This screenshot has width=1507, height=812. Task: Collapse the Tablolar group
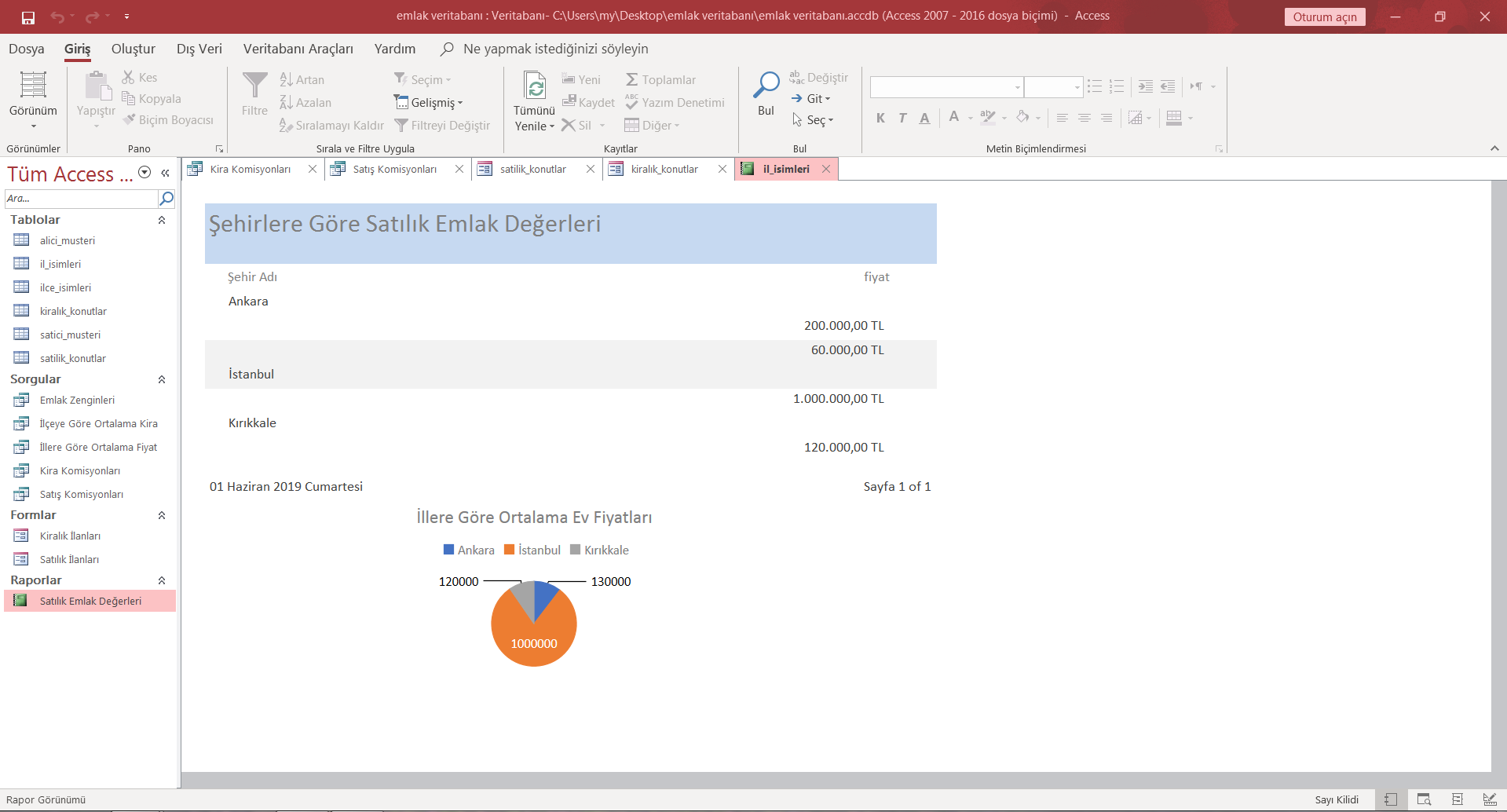(x=162, y=220)
